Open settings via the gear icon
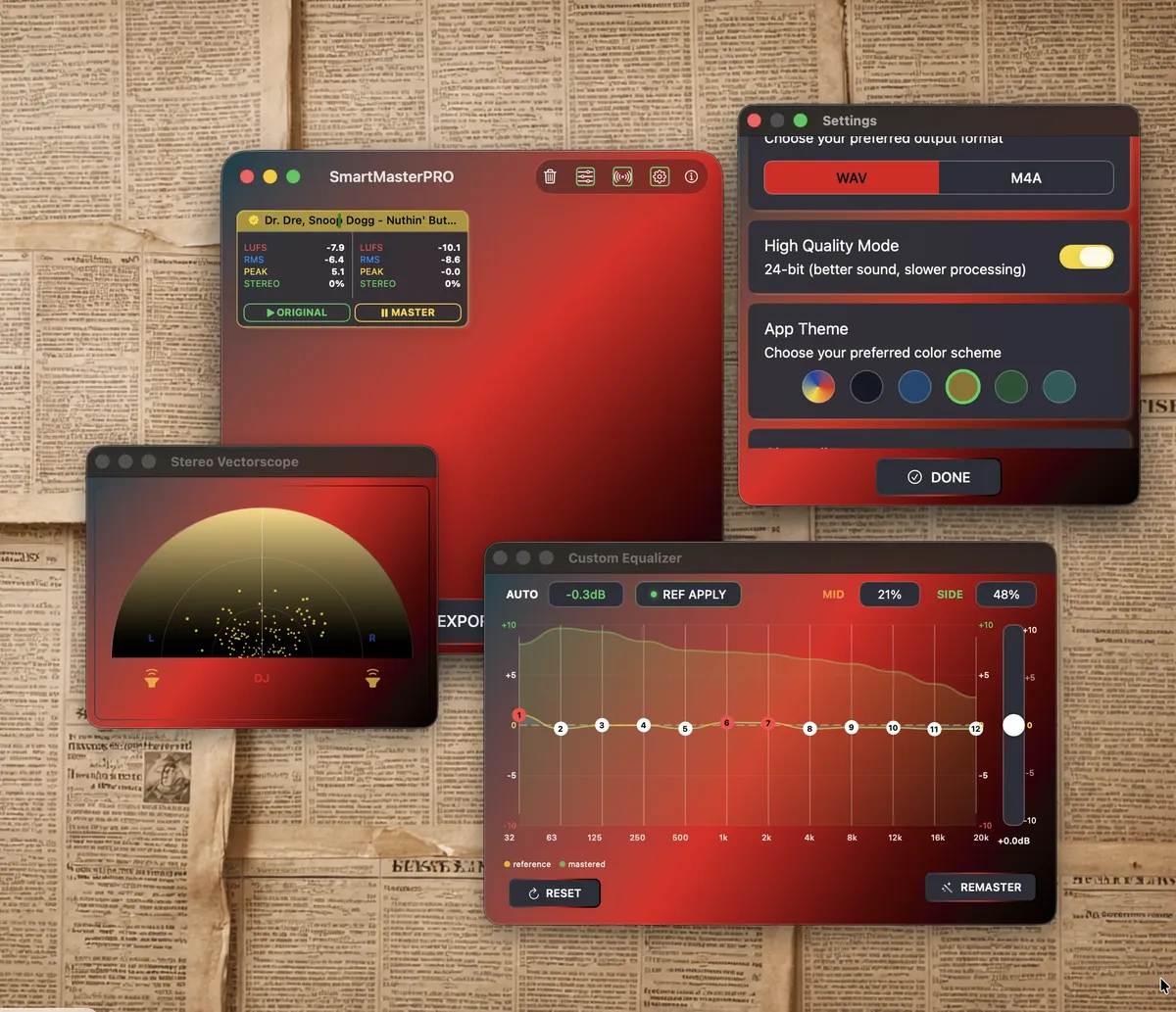This screenshot has height=1012, width=1176. click(660, 176)
